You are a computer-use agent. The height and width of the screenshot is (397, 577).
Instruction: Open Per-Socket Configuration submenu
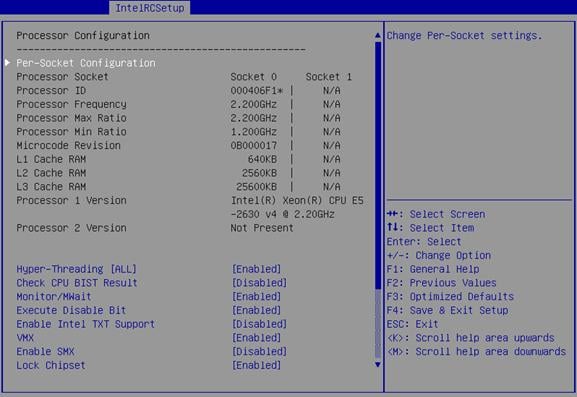click(x=86, y=63)
